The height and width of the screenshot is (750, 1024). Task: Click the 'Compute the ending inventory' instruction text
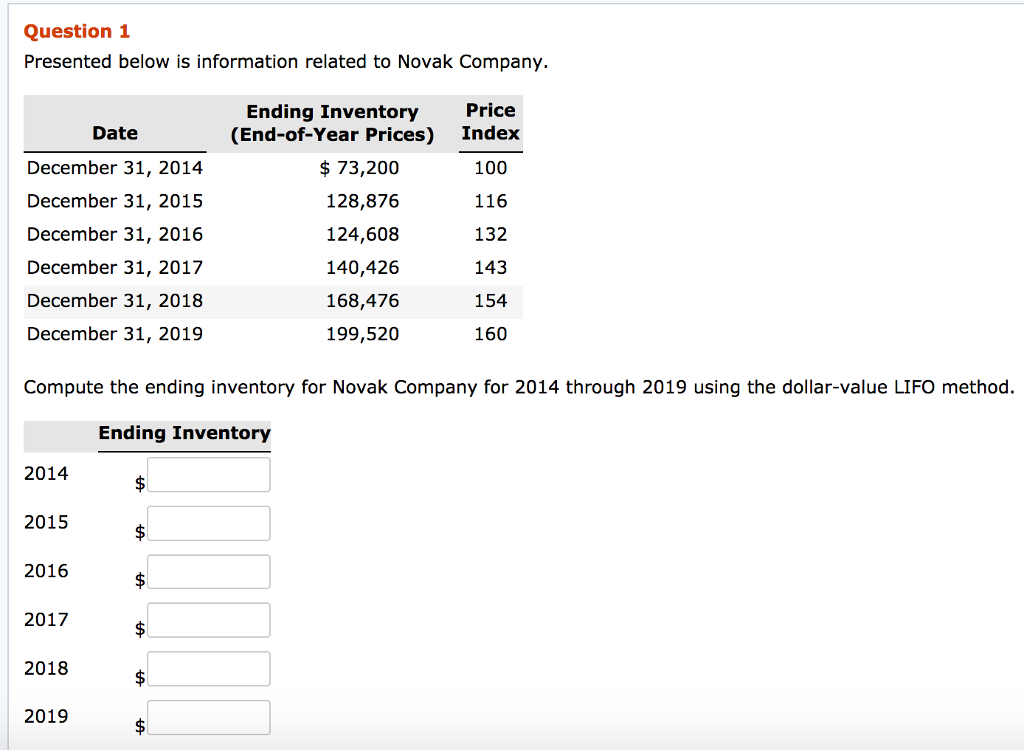pos(519,387)
